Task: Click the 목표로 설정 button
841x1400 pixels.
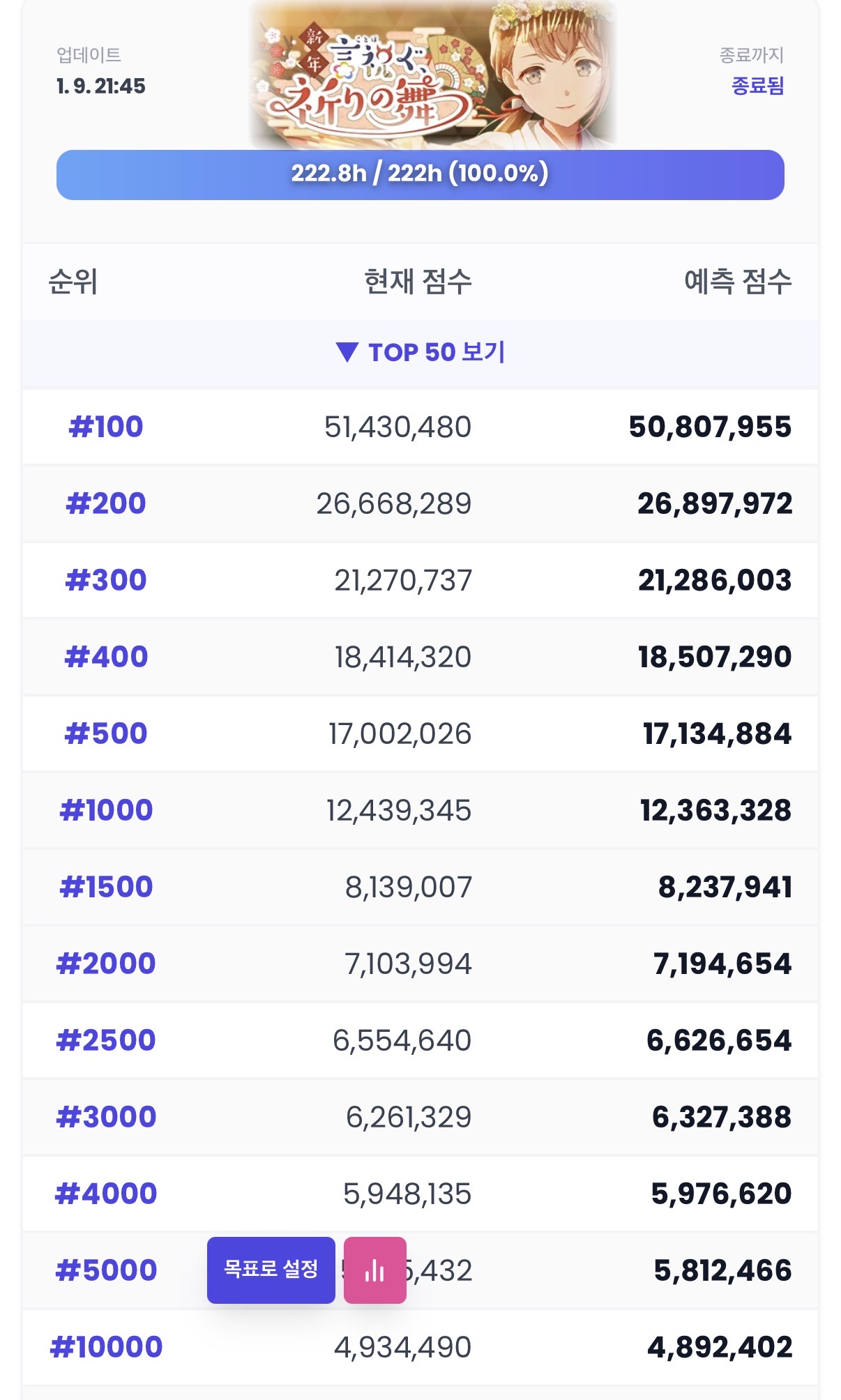Action: point(271,1270)
